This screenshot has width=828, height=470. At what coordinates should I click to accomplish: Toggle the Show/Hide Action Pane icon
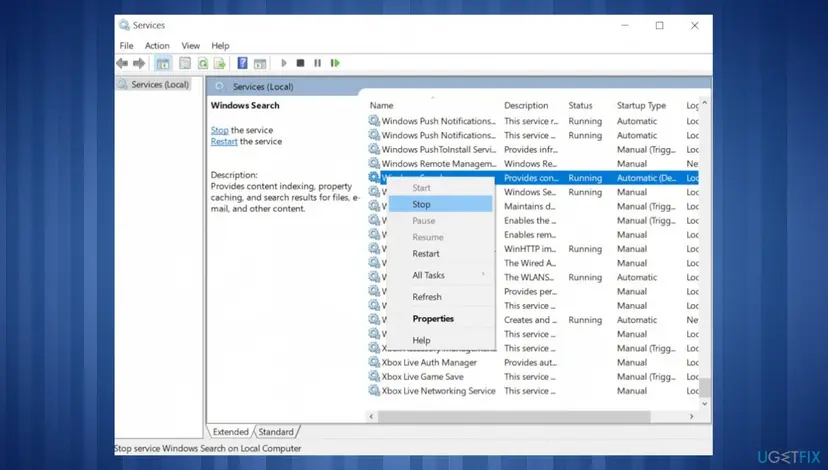pos(260,63)
